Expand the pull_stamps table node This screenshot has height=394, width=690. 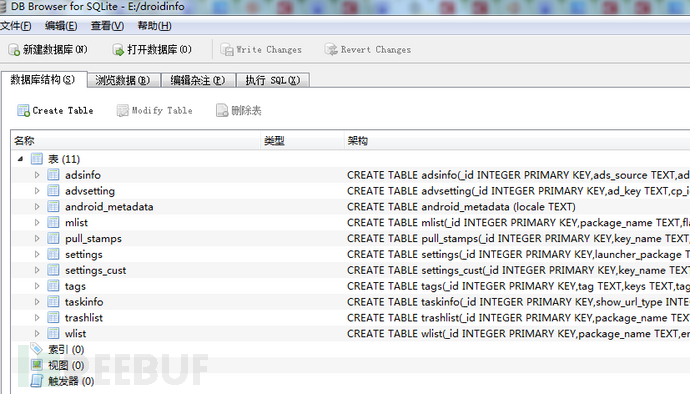tap(37, 238)
